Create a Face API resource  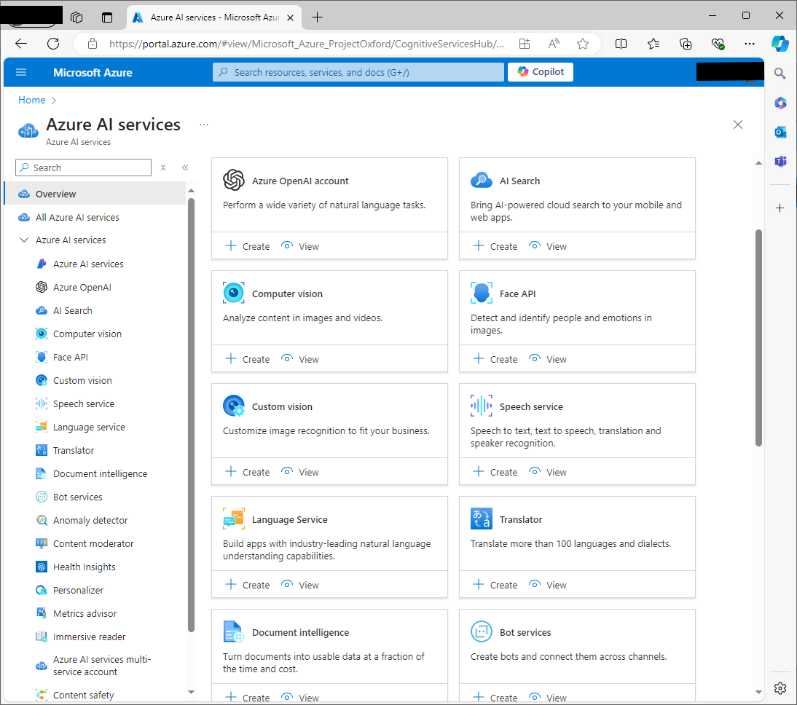pyautogui.click(x=495, y=359)
